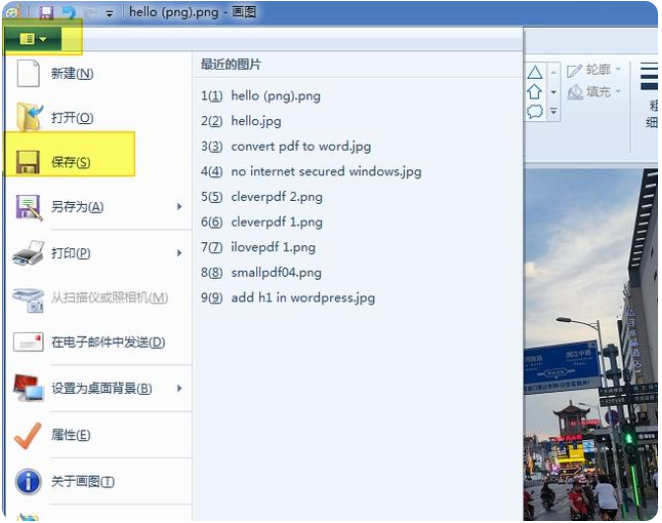Select the triangle shape
The width and height of the screenshot is (662, 523).
pos(535,73)
